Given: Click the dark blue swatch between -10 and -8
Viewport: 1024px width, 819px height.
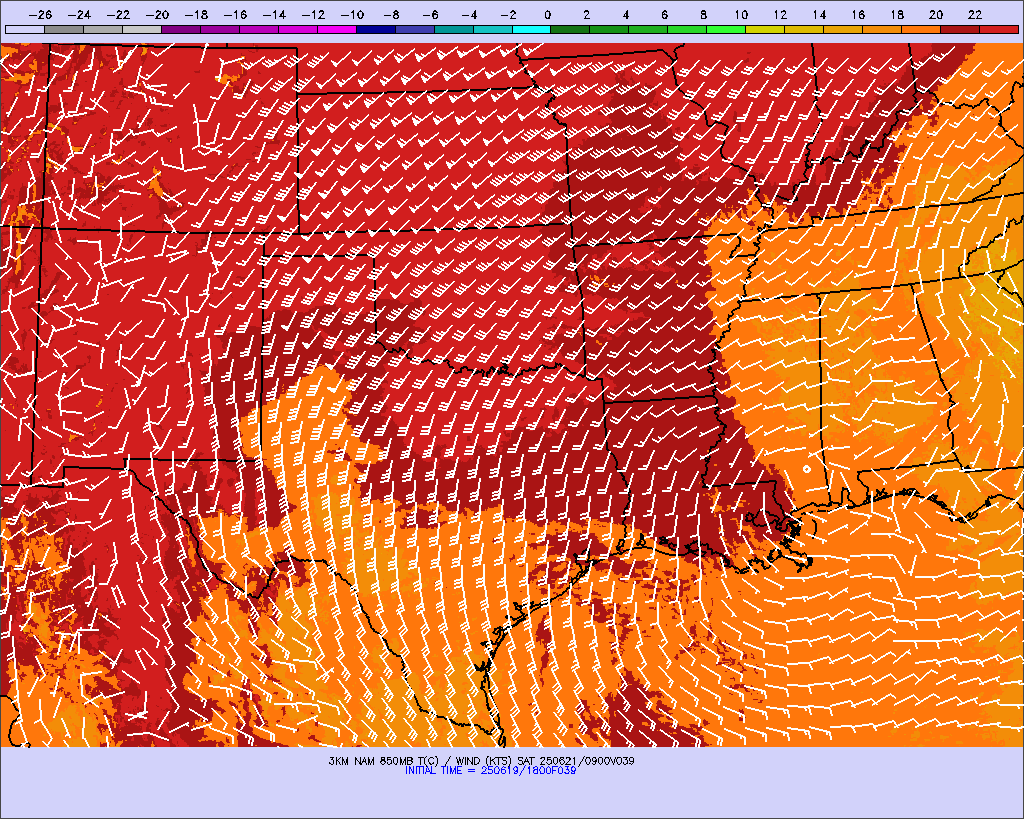Looking at the screenshot, I should [x=376, y=29].
